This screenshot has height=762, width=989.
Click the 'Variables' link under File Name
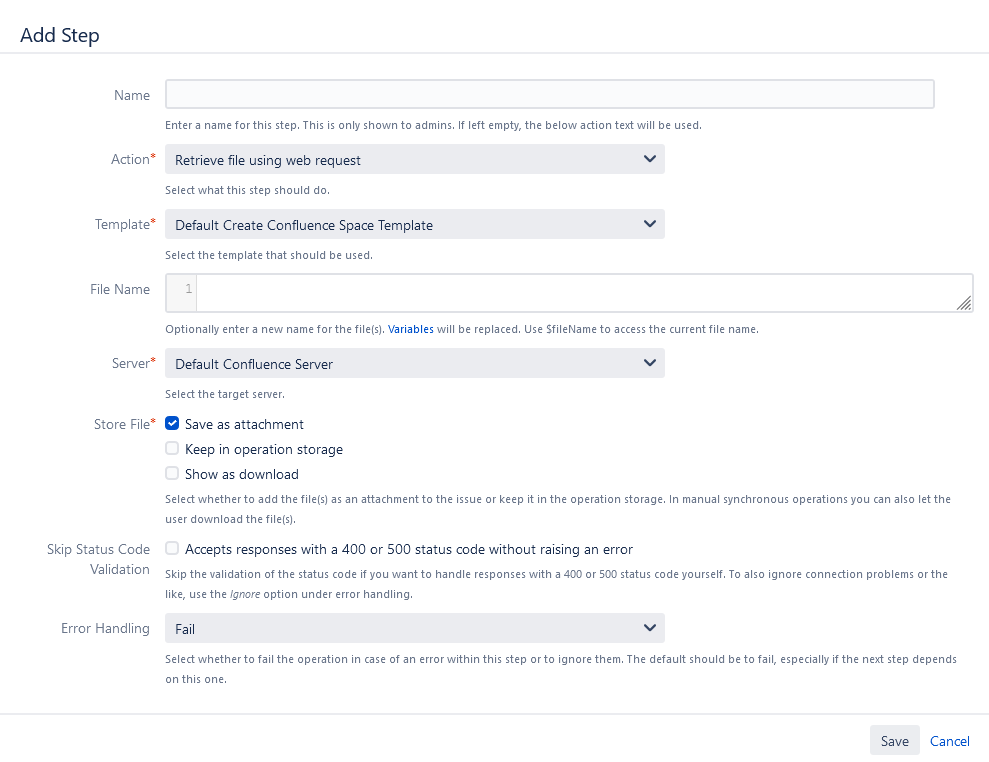[x=410, y=328]
